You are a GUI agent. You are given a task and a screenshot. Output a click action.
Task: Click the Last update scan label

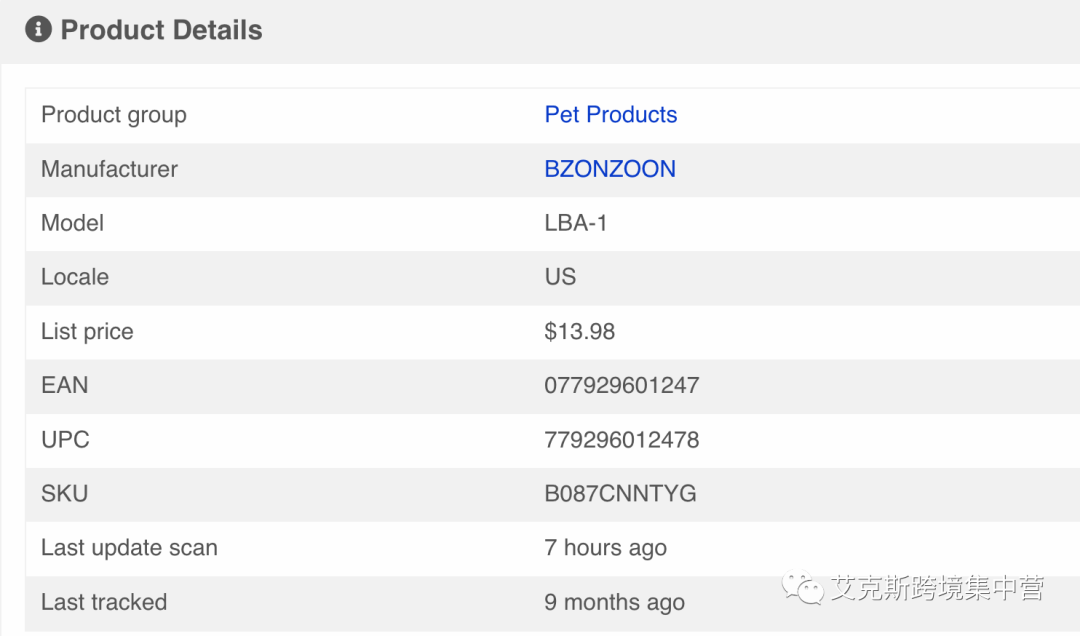[129, 548]
